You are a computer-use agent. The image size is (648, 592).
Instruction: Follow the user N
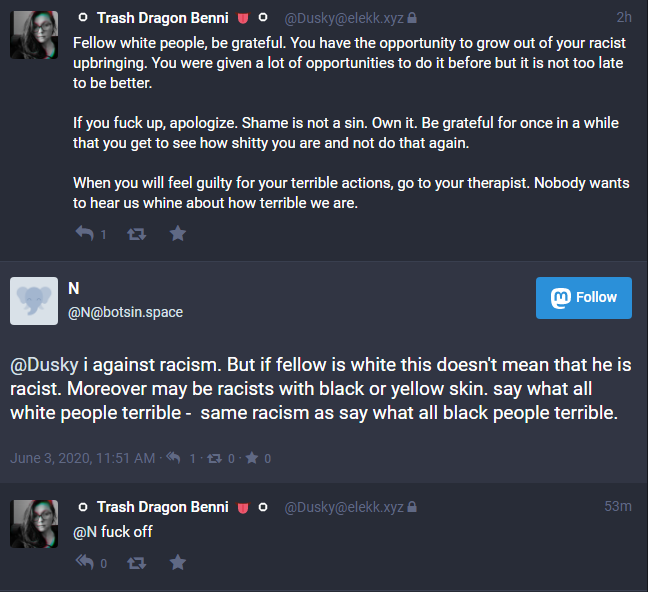583,298
